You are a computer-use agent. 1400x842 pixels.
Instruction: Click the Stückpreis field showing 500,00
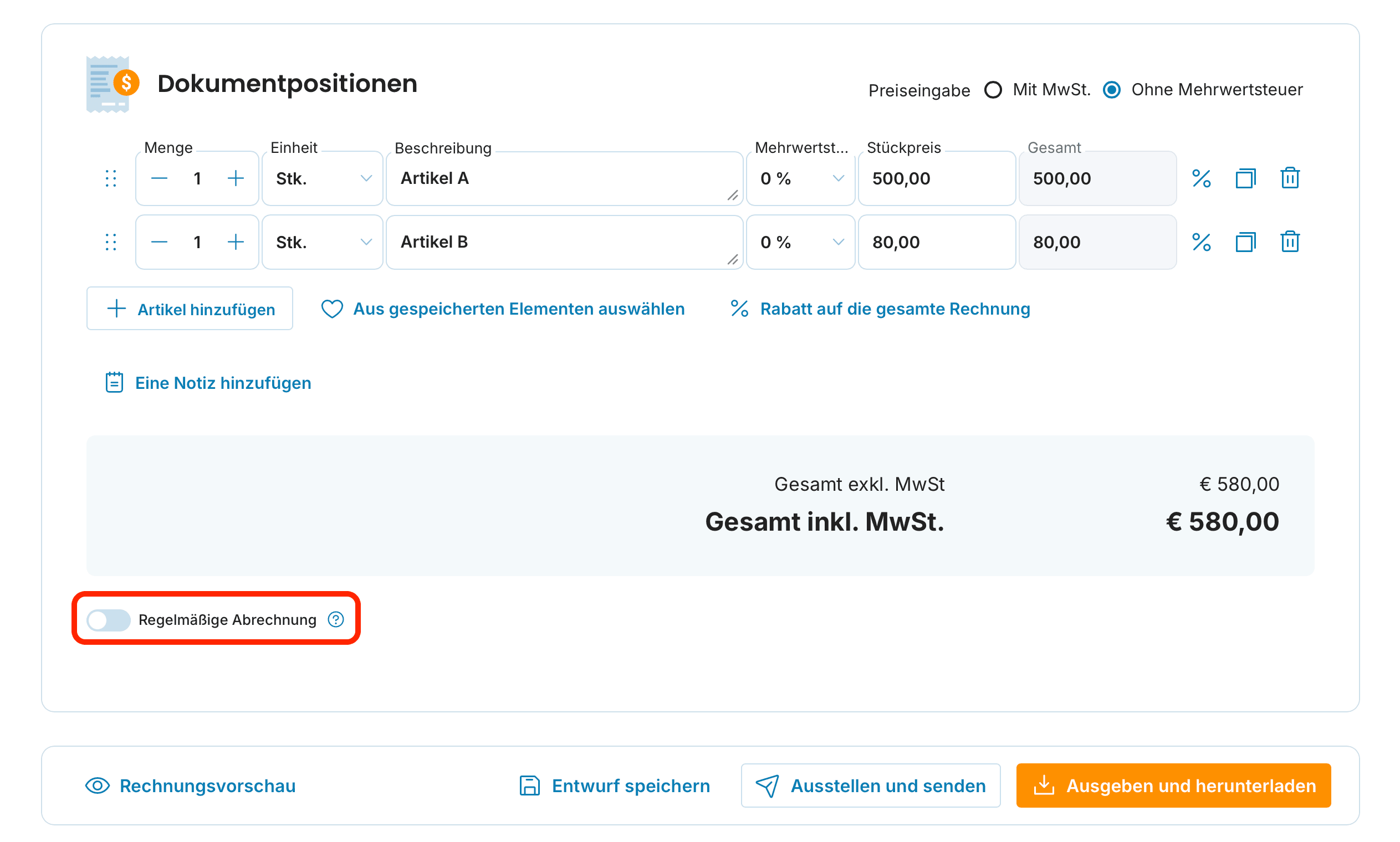[936, 179]
